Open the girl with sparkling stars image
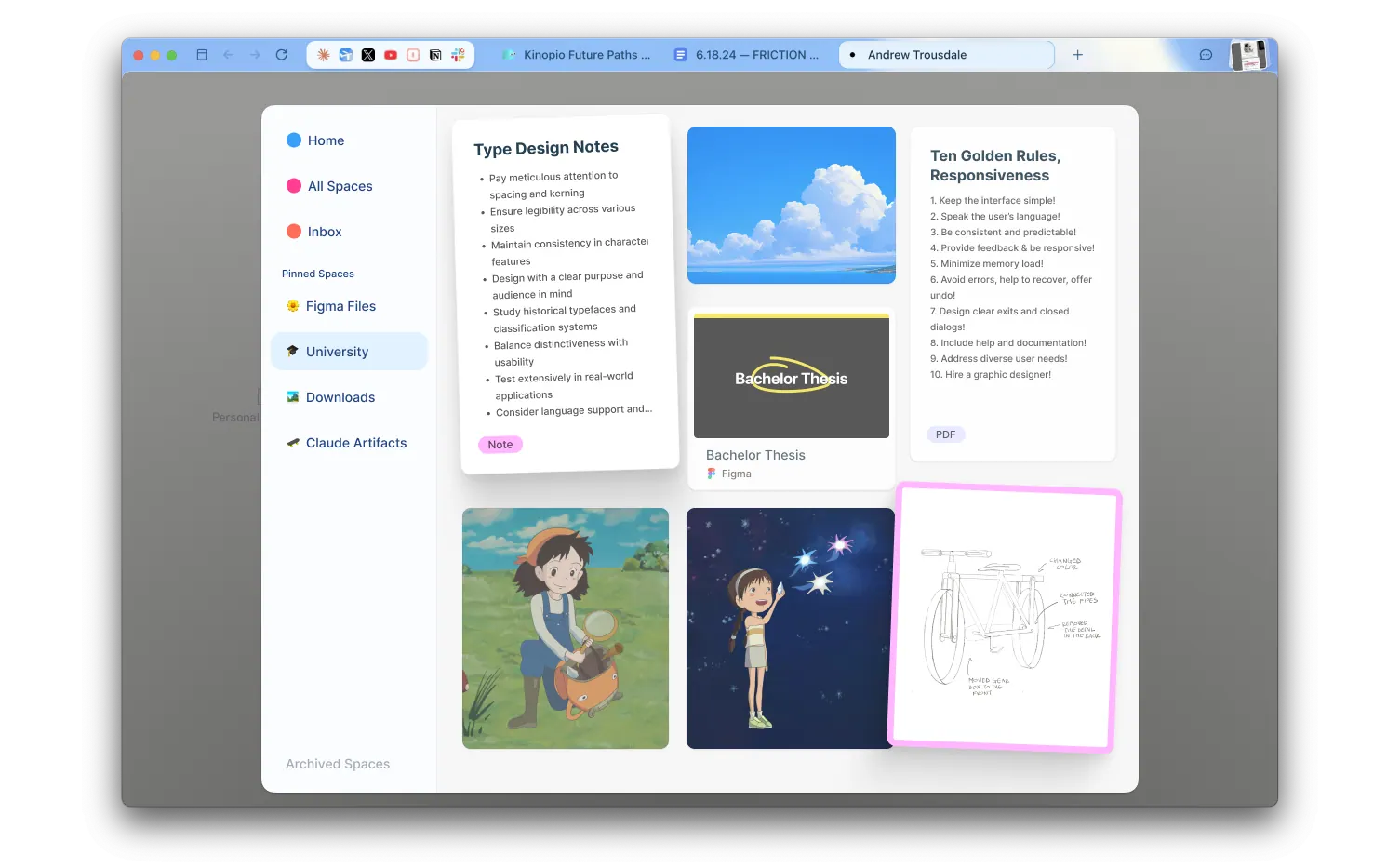Viewport: 1400px width, 868px height. click(x=790, y=628)
